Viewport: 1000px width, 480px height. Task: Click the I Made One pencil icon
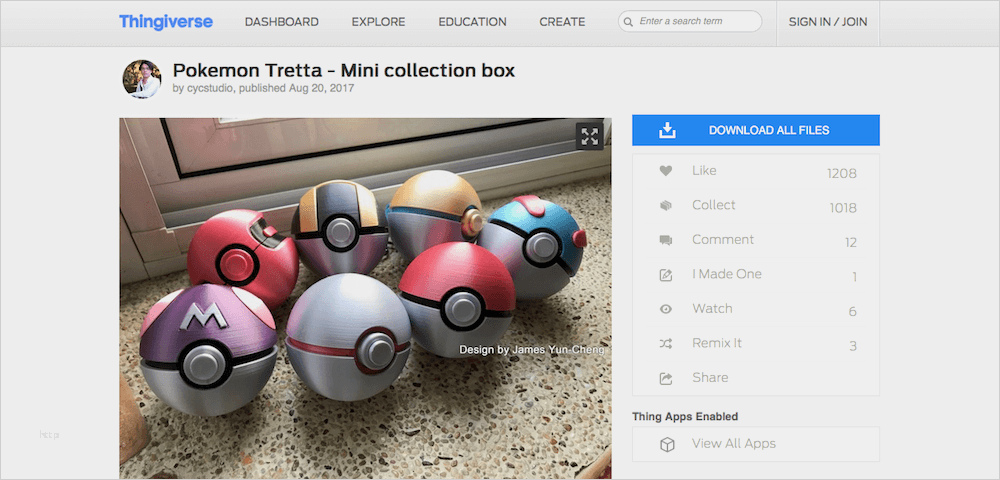pos(665,275)
